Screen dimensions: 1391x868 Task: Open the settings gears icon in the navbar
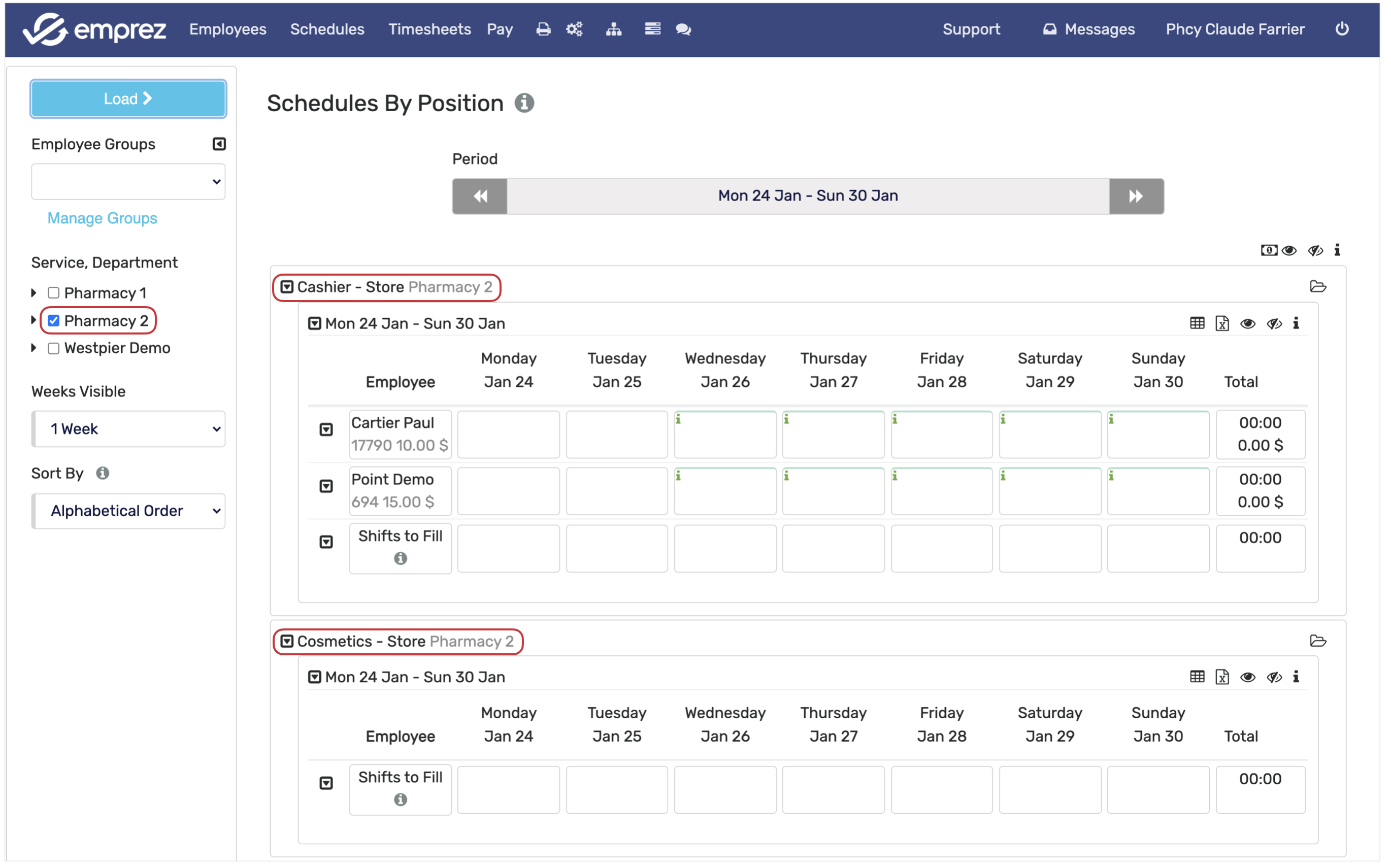[574, 29]
